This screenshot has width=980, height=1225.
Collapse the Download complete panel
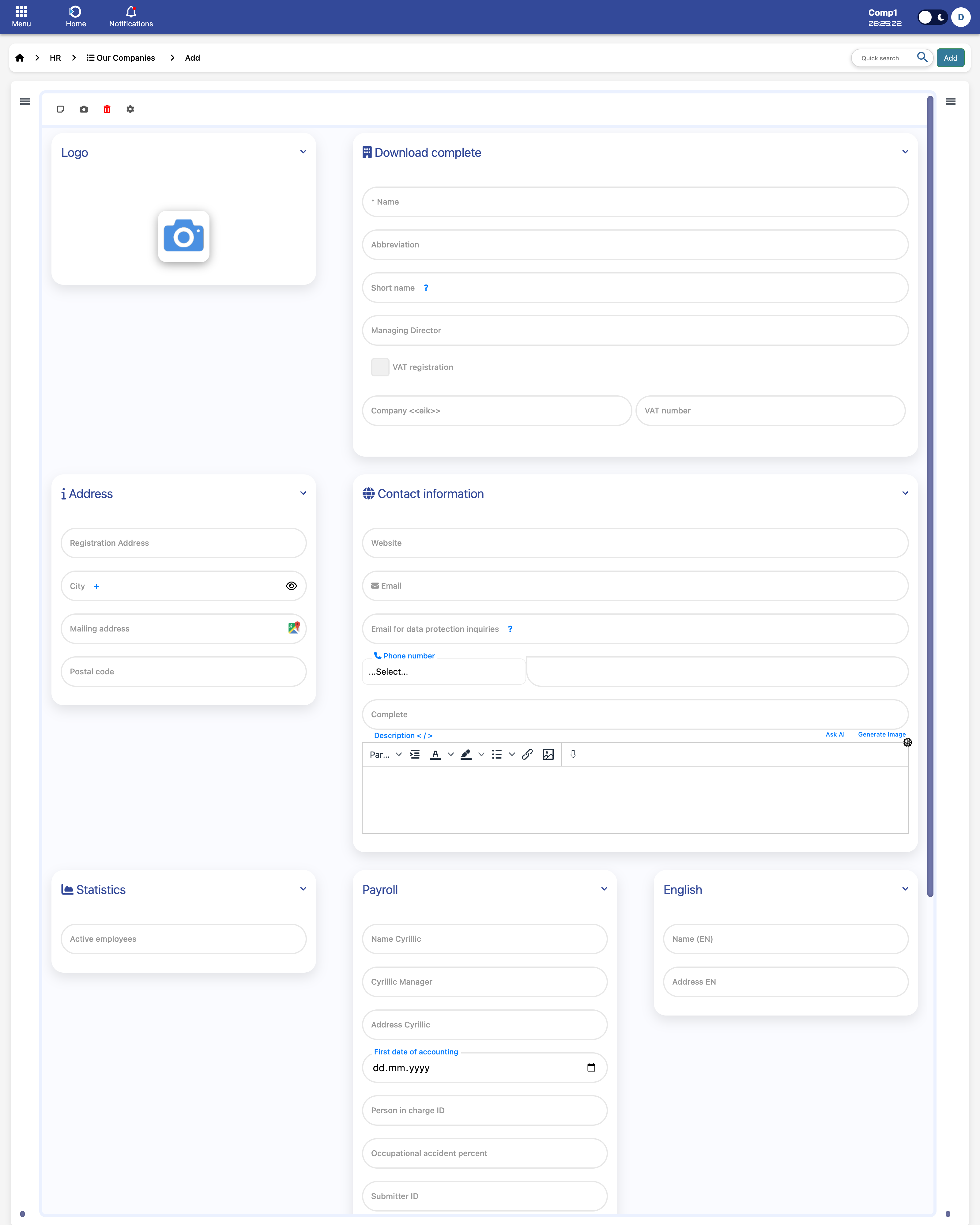click(x=906, y=152)
